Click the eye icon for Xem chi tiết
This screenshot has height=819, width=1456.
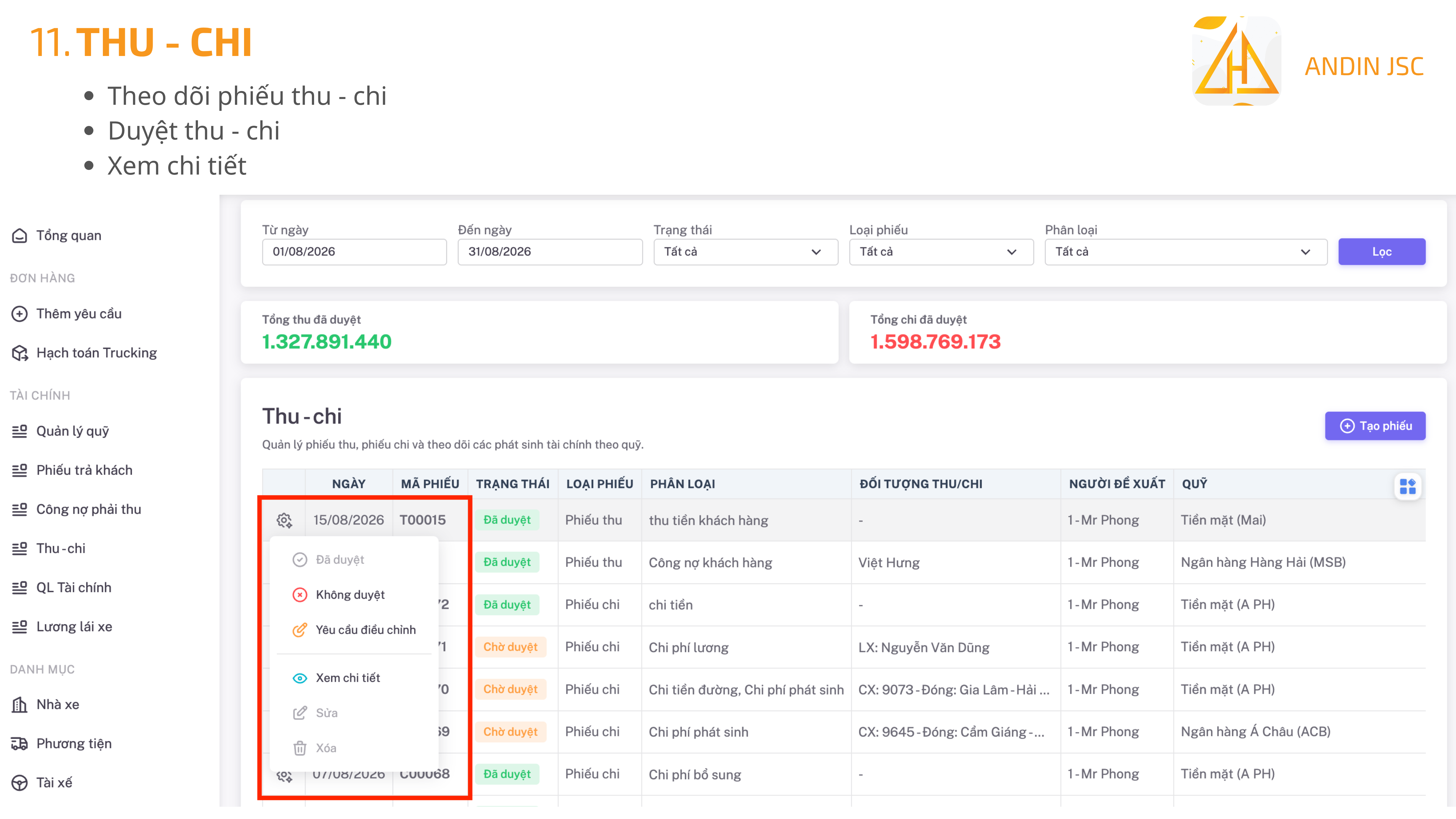(x=299, y=678)
